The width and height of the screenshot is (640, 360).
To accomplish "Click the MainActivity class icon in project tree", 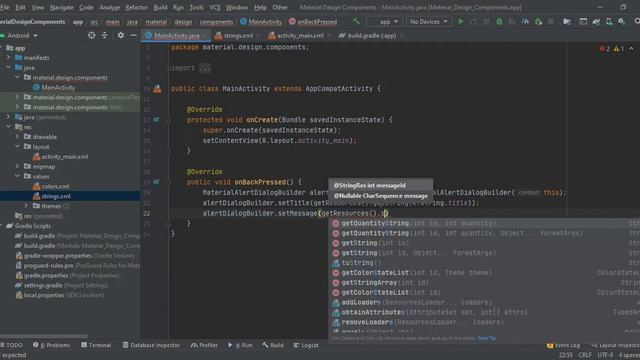I will pos(36,87).
